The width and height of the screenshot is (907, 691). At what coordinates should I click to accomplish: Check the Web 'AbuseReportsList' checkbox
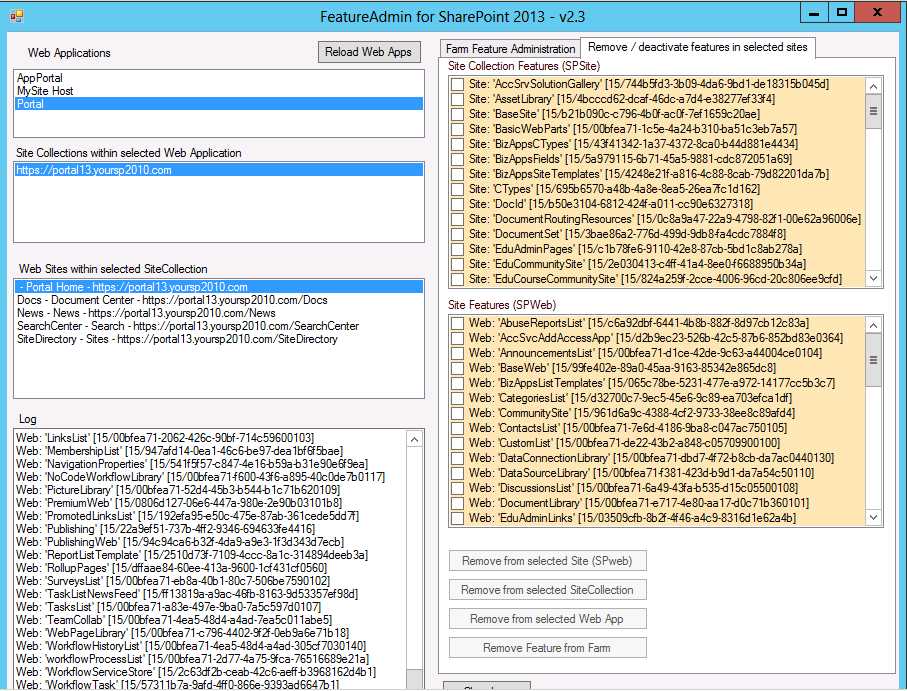pos(458,323)
